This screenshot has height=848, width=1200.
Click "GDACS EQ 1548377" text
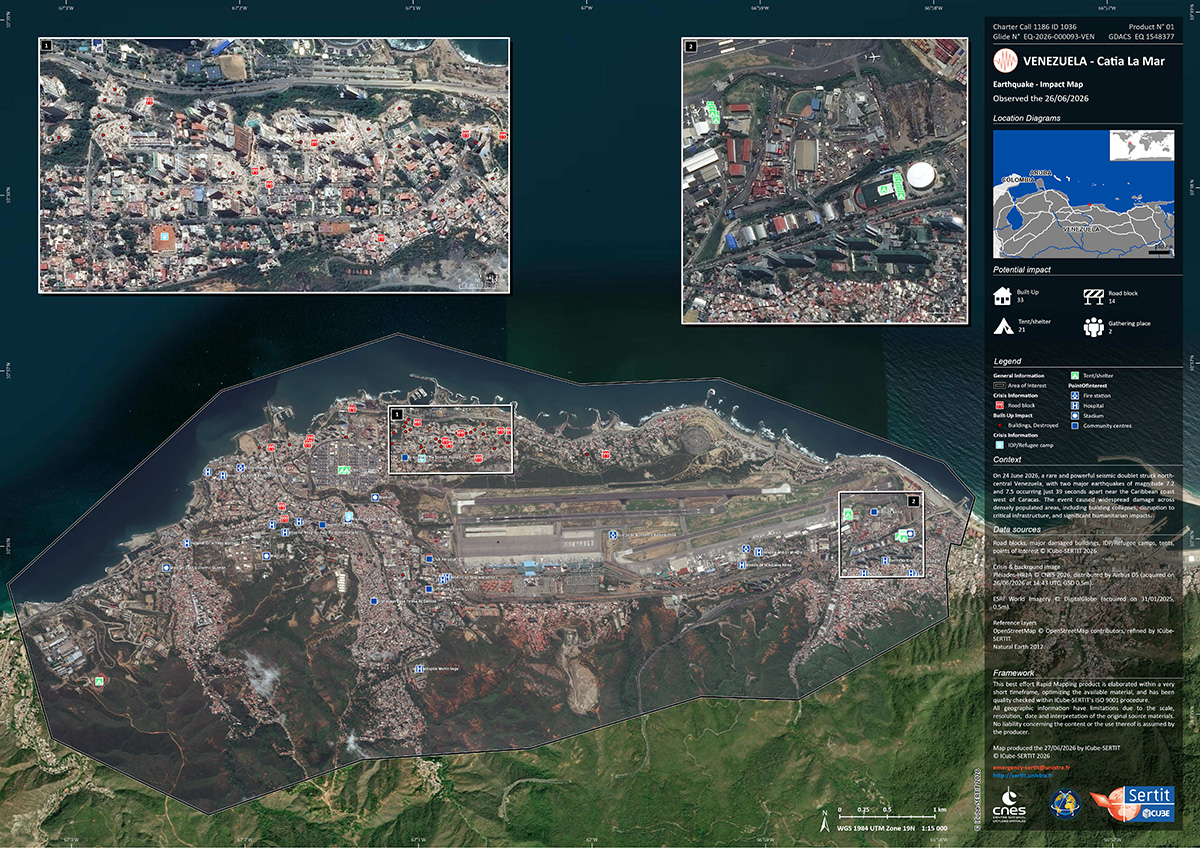[x=1141, y=36]
